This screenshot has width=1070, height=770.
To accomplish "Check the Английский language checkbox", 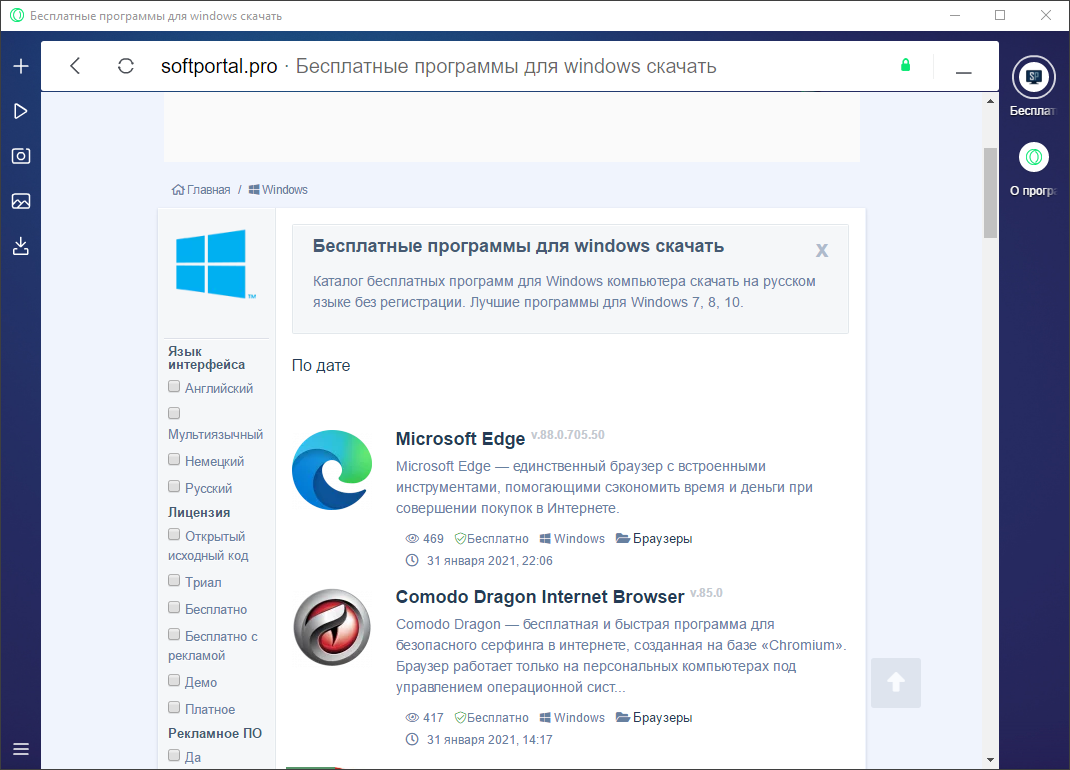I will tap(174, 387).
